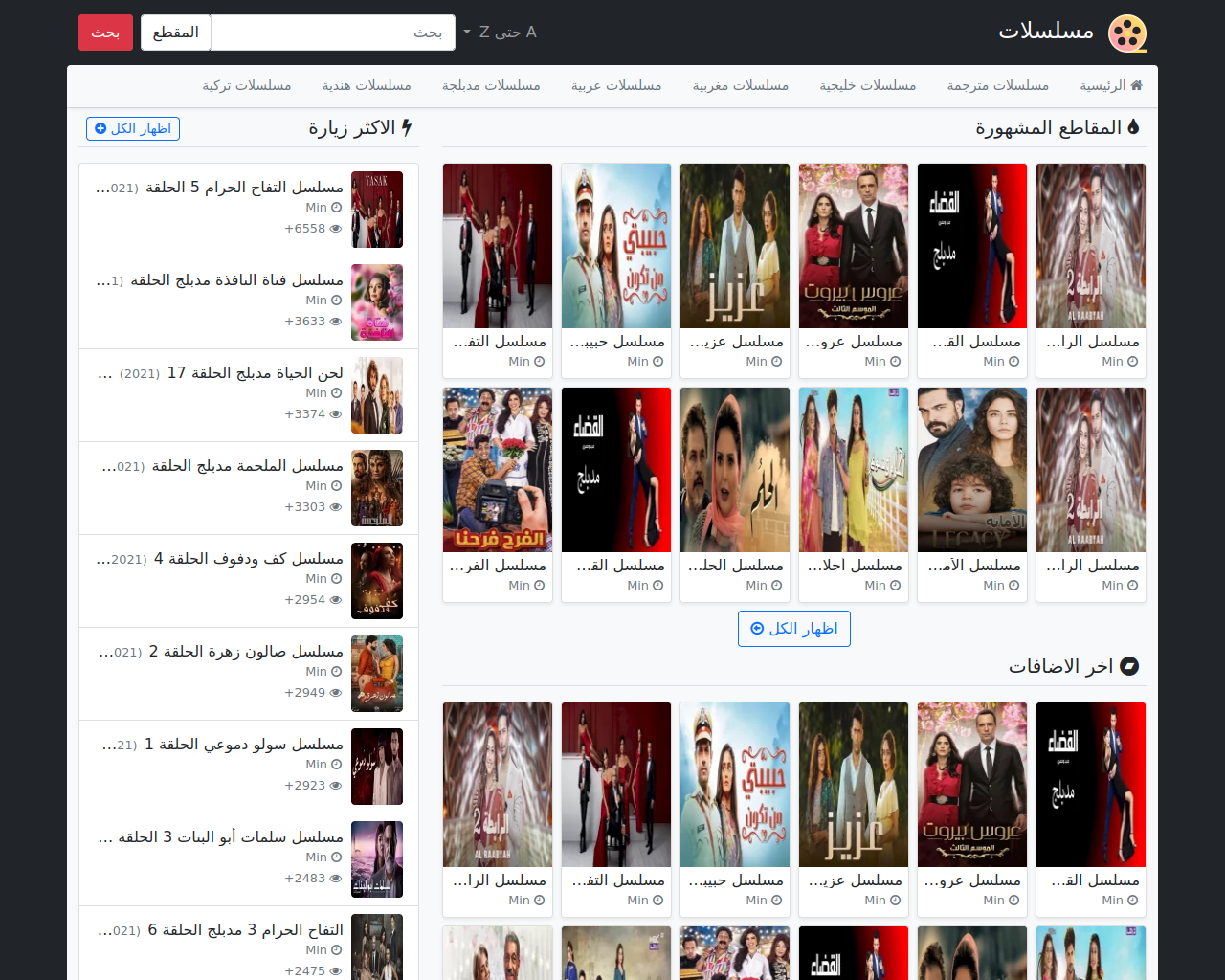
Task: Open الفرح فرحنا poster card
Action: coord(498,470)
